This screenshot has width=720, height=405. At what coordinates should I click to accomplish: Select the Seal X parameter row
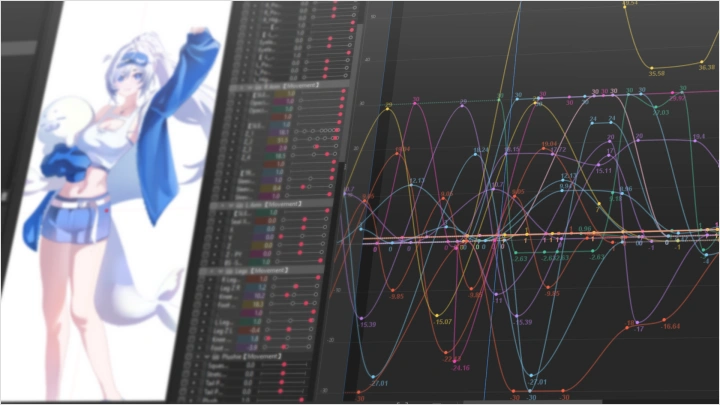click(271, 221)
